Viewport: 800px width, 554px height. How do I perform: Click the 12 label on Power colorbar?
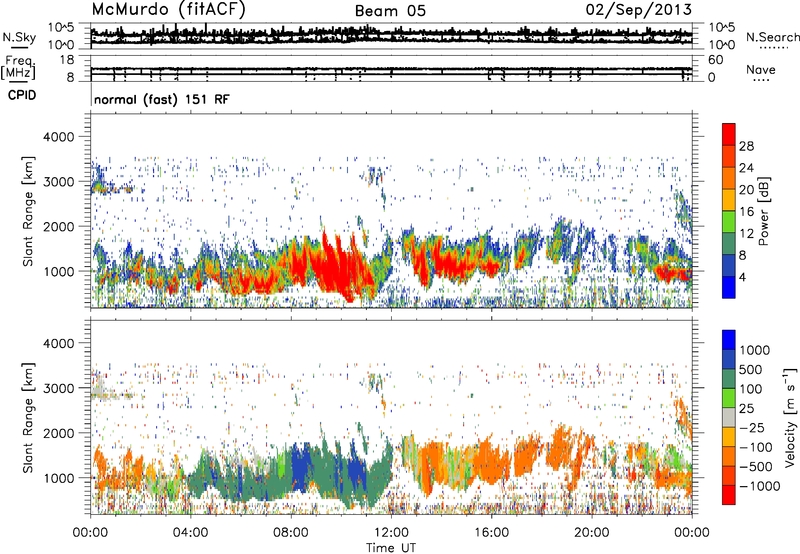(x=746, y=234)
